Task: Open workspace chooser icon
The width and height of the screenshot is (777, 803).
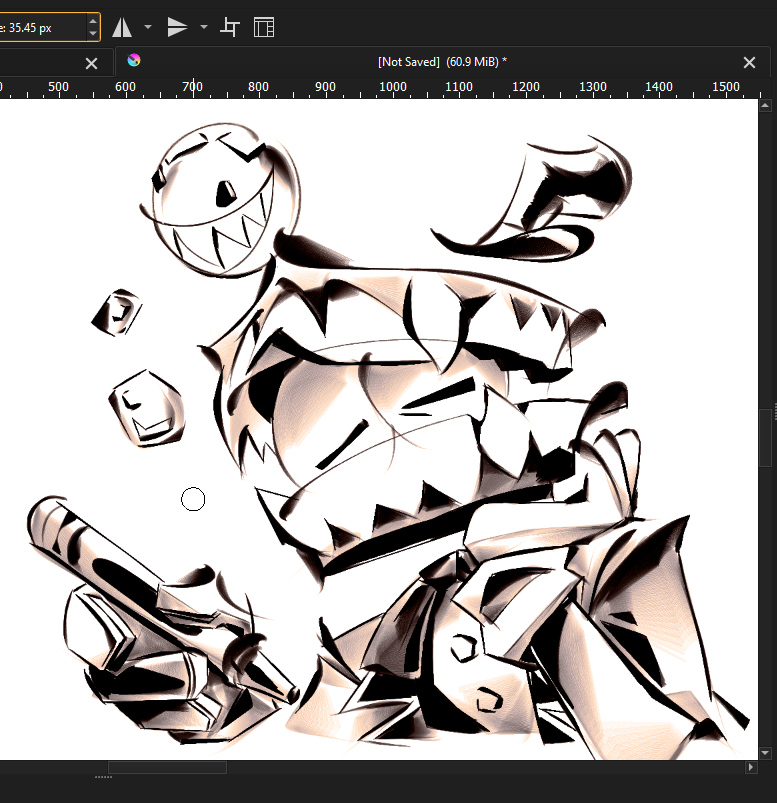Action: [264, 27]
